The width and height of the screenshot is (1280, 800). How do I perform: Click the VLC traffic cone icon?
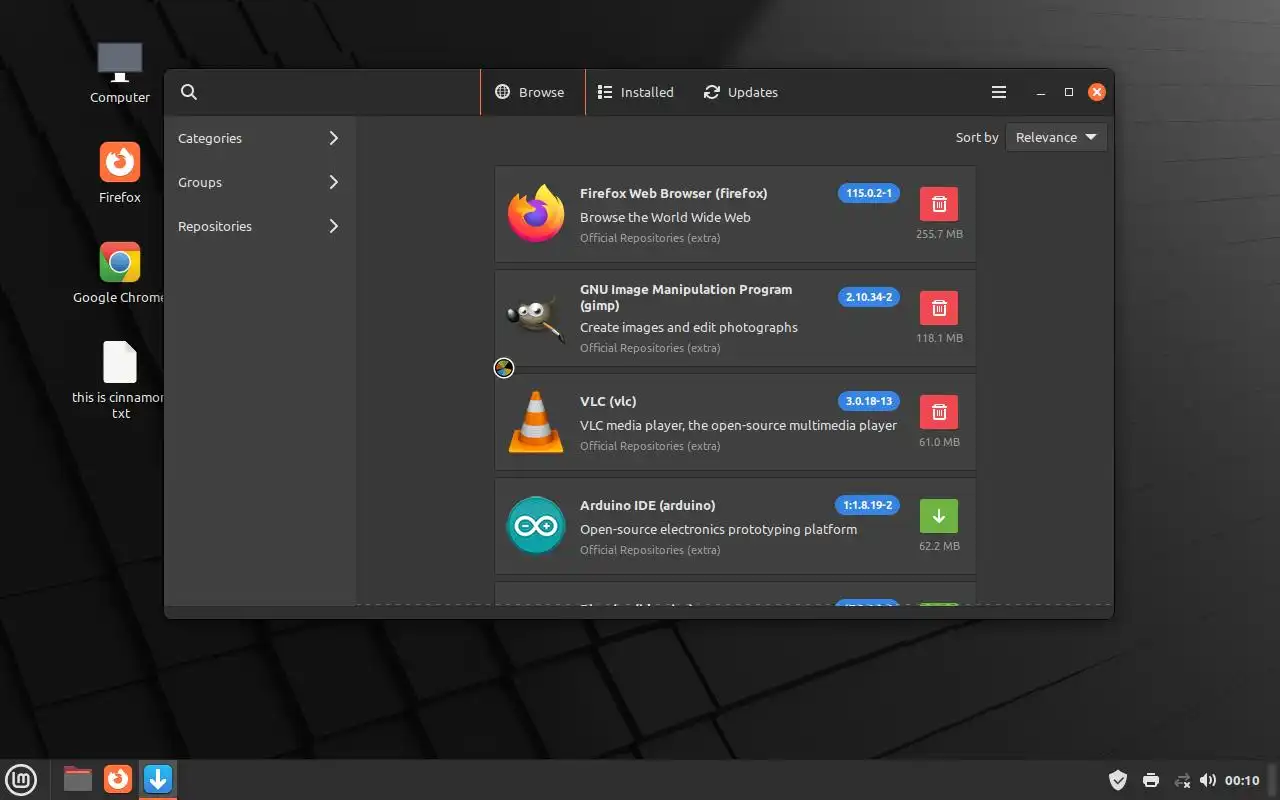pyautogui.click(x=536, y=422)
